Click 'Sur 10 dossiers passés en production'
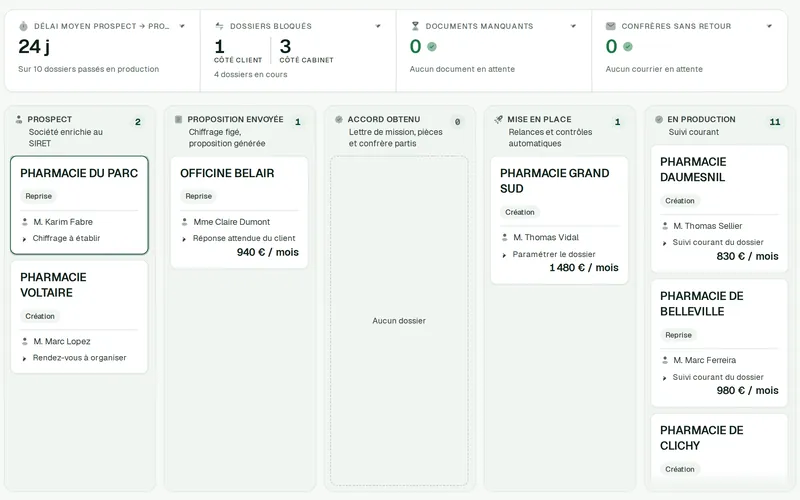The image size is (800, 500). pyautogui.click(x=89, y=69)
